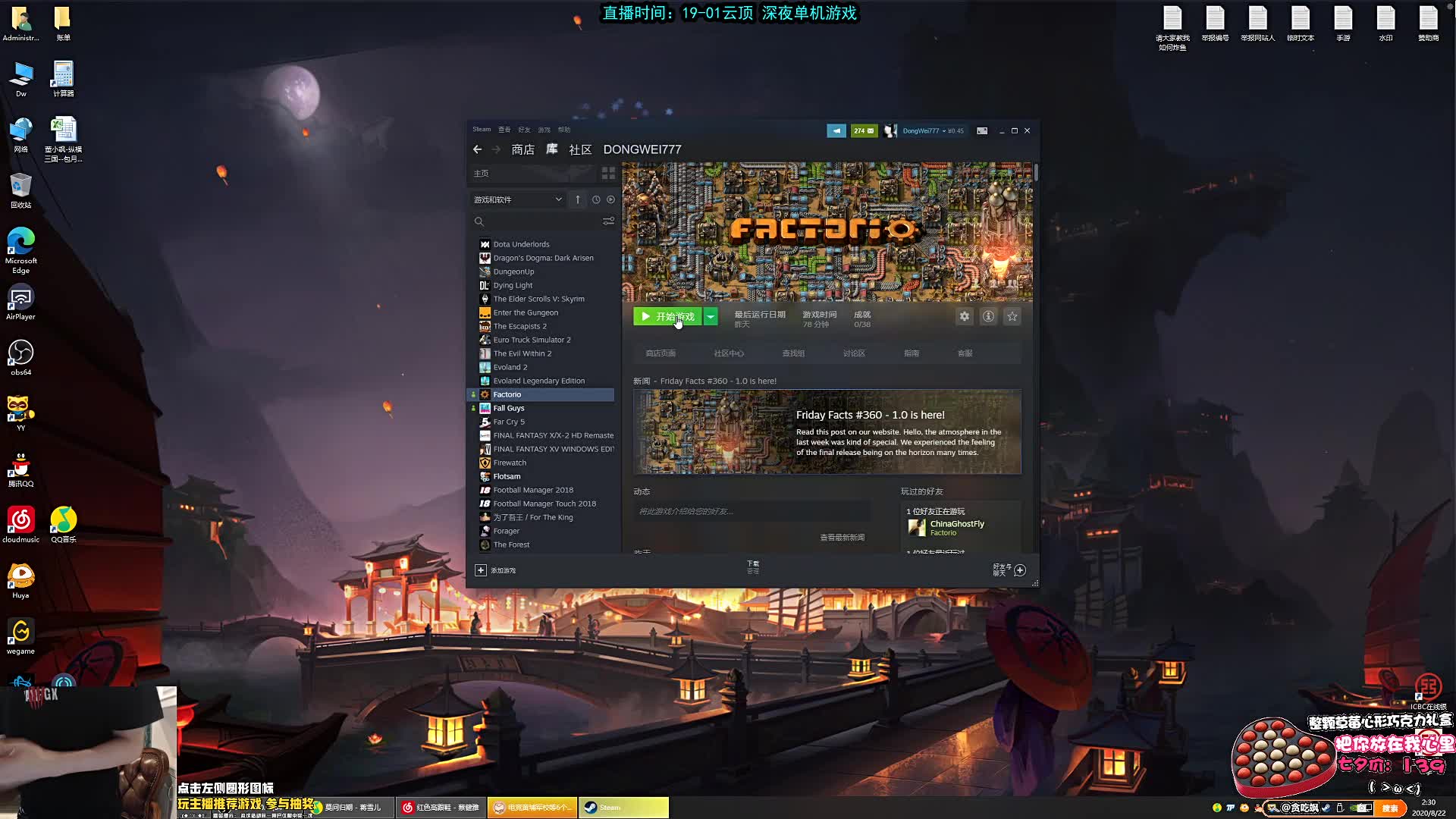The width and height of the screenshot is (1456, 819).
Task: Show Factorio game info icon
Action: (x=988, y=316)
